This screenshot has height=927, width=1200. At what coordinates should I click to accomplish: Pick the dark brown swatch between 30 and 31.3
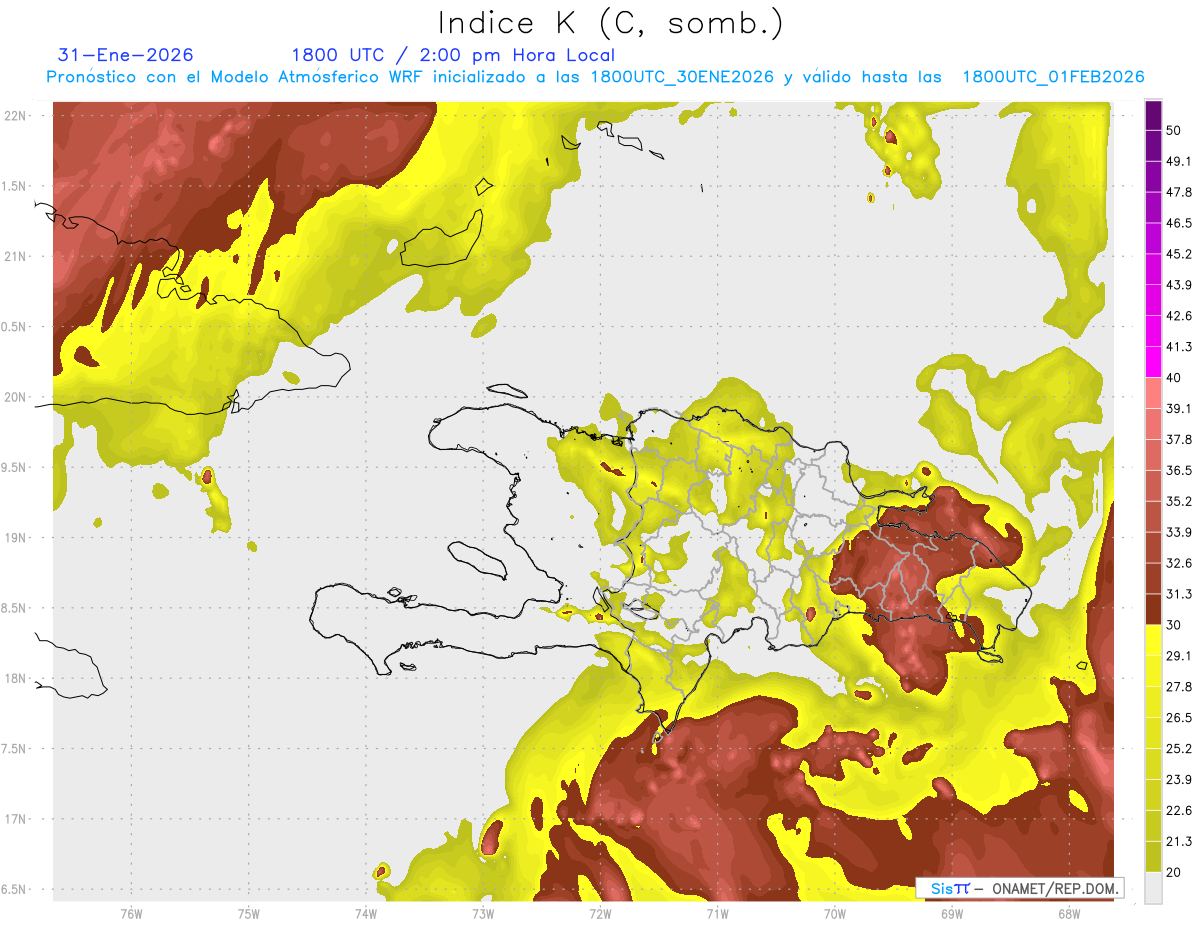pyautogui.click(x=1153, y=610)
